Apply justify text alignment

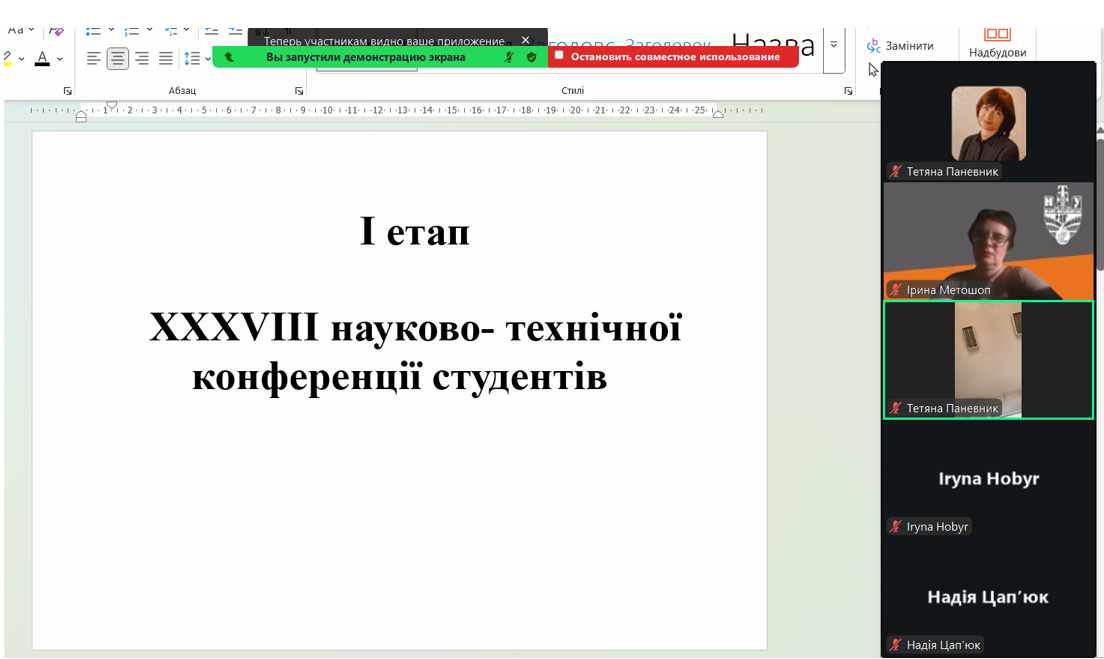coord(166,58)
